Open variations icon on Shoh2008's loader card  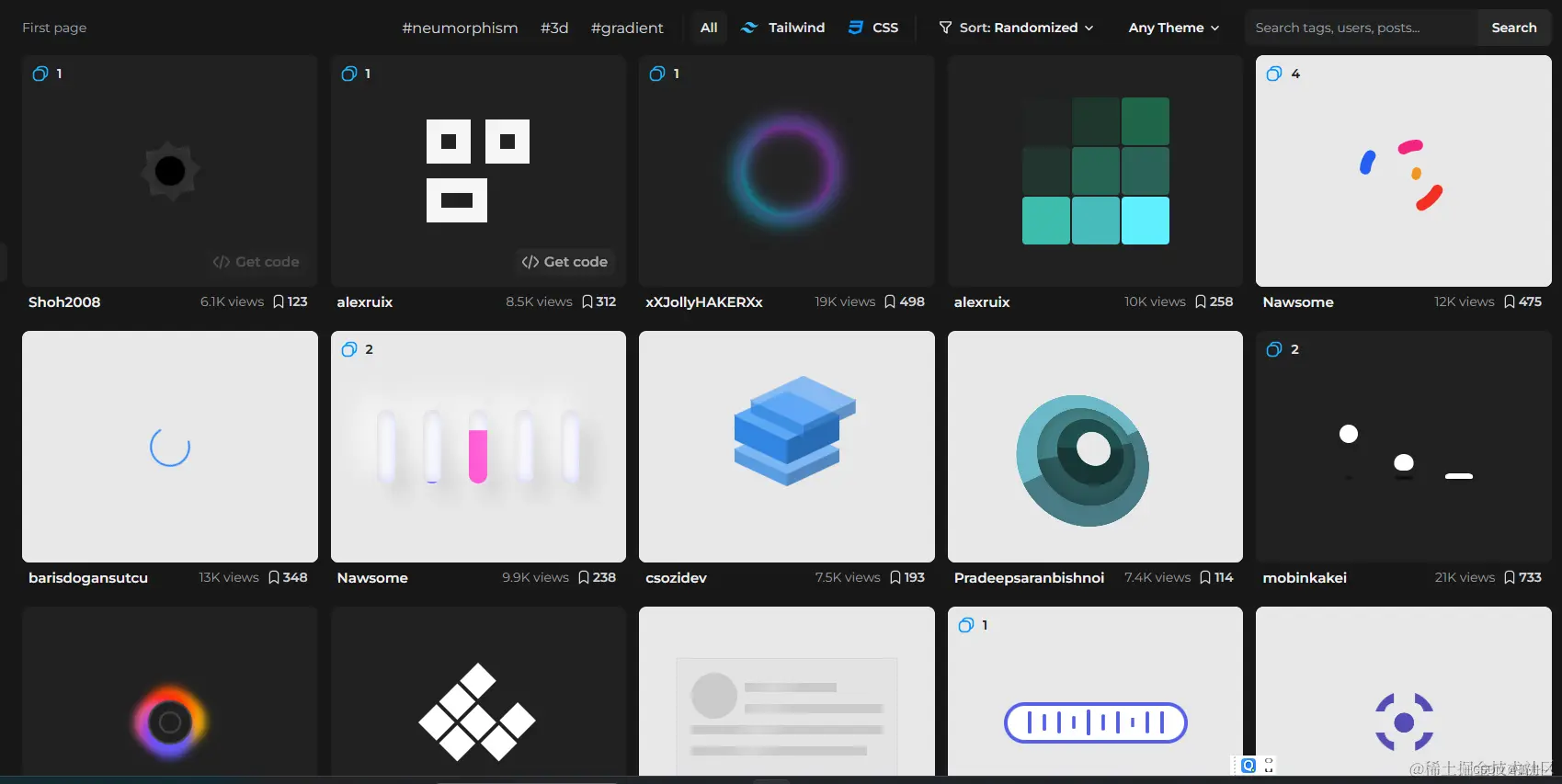pos(40,74)
